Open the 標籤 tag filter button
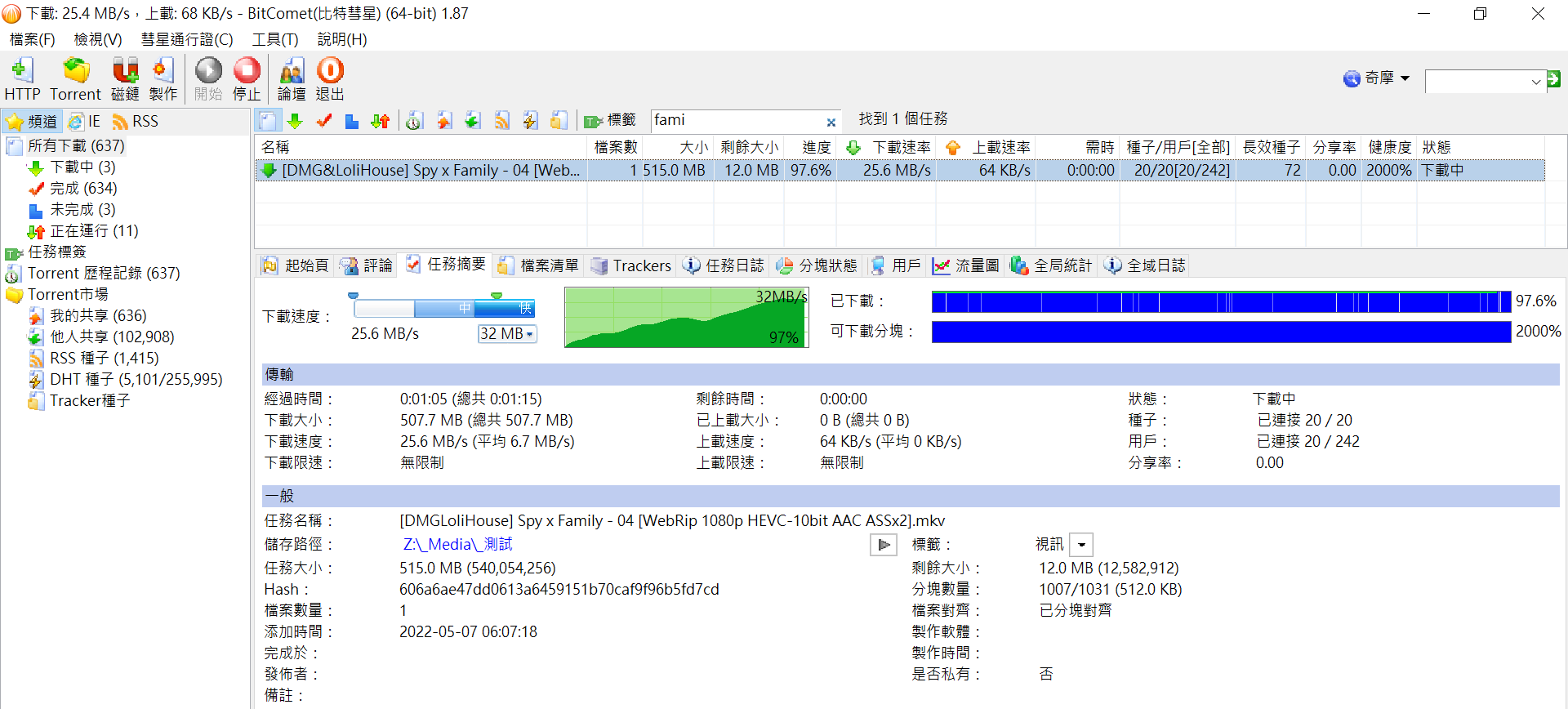 pyautogui.click(x=610, y=121)
